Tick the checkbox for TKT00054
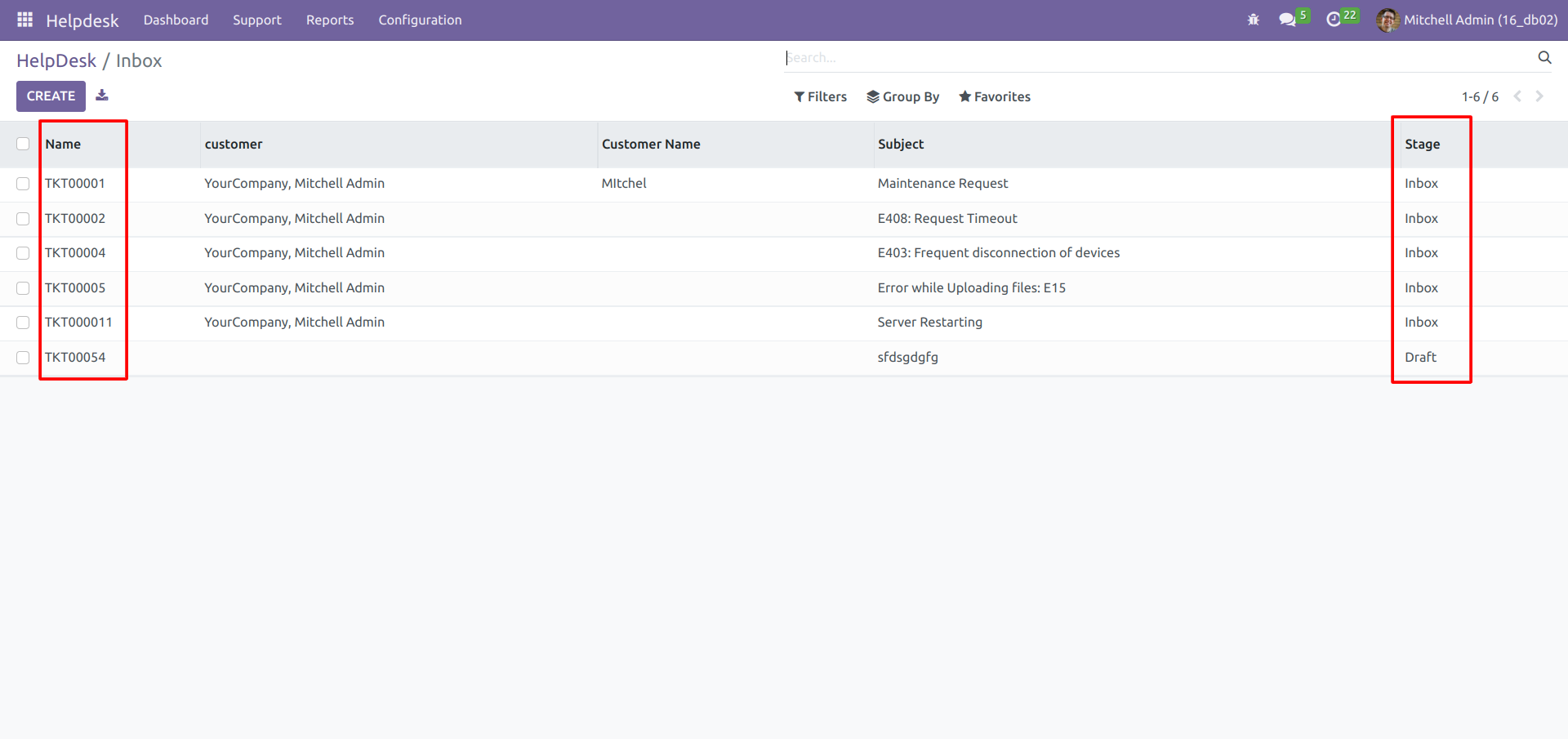Screen dimensions: 1568x739 click(23, 358)
